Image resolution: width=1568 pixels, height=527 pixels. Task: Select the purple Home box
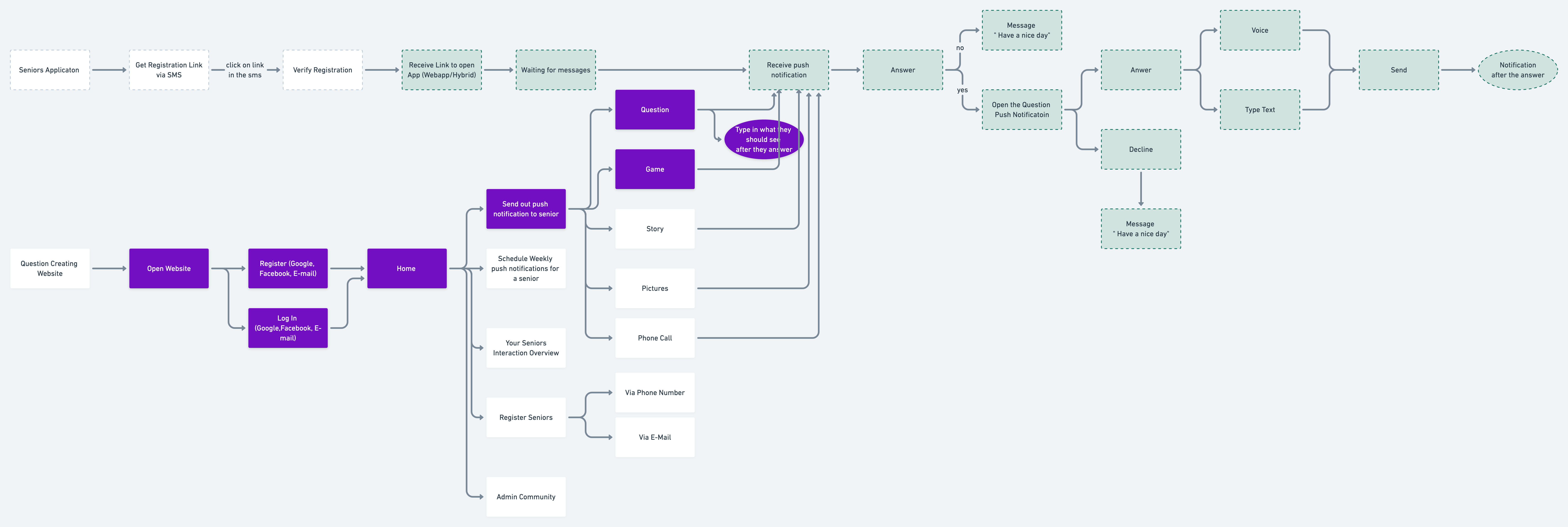[407, 269]
